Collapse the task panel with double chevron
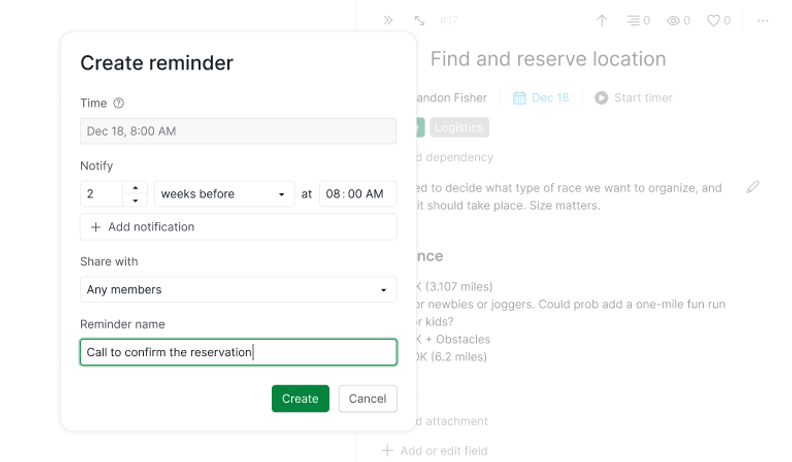The height and width of the screenshot is (462, 792). (388, 20)
